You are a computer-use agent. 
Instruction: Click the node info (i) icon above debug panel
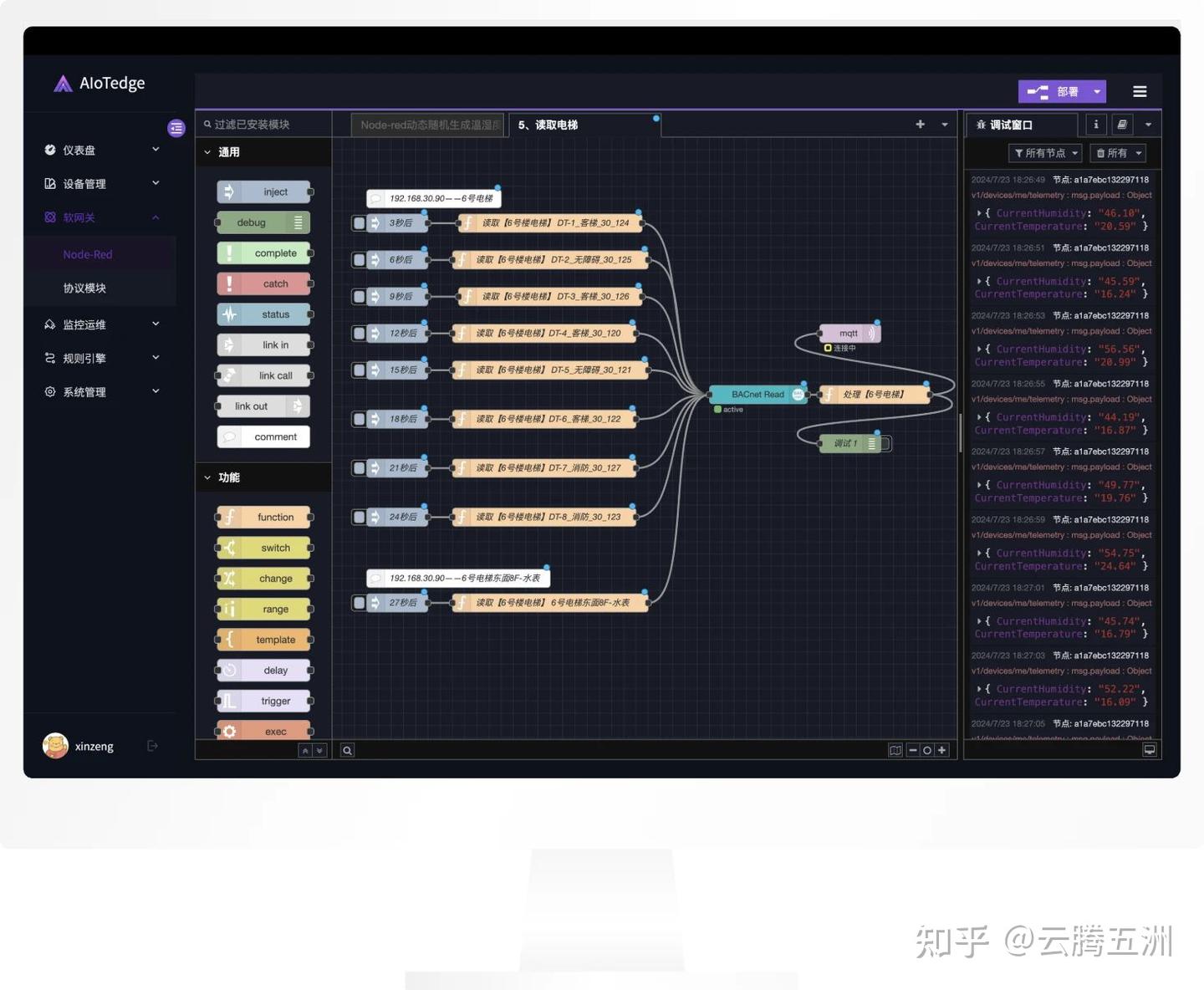[1095, 124]
